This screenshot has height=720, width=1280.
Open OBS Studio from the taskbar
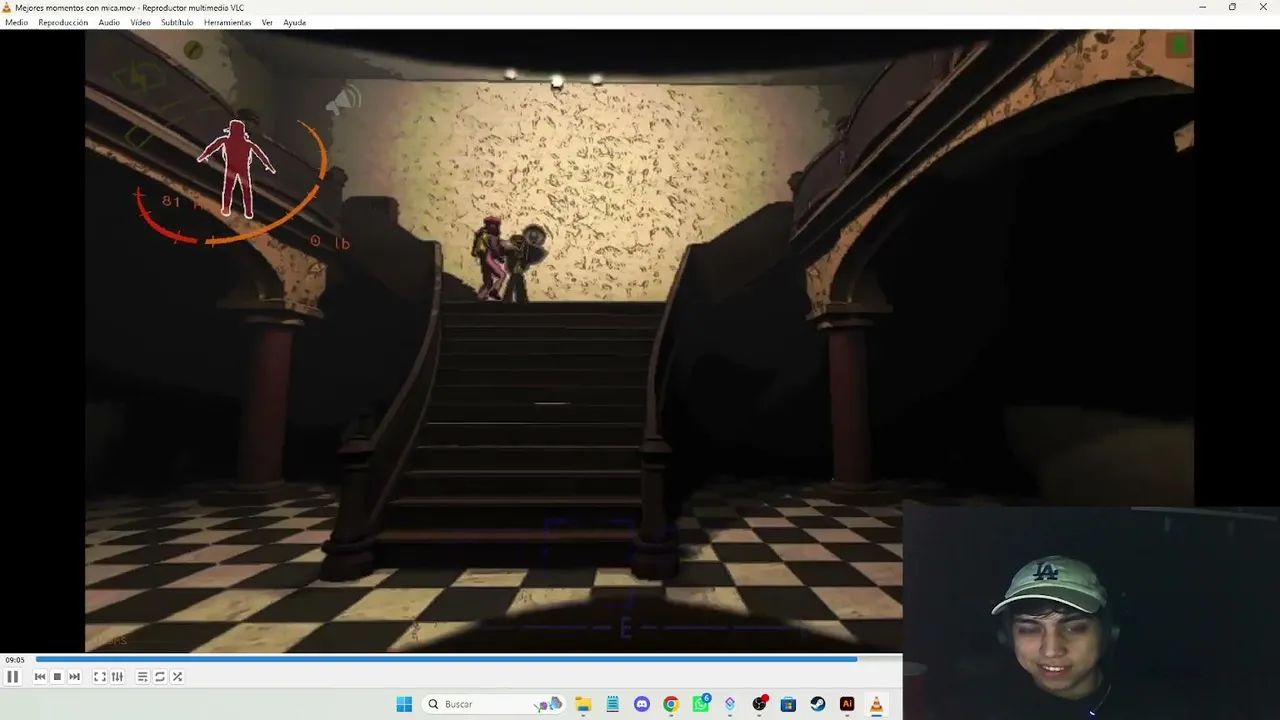(x=759, y=704)
